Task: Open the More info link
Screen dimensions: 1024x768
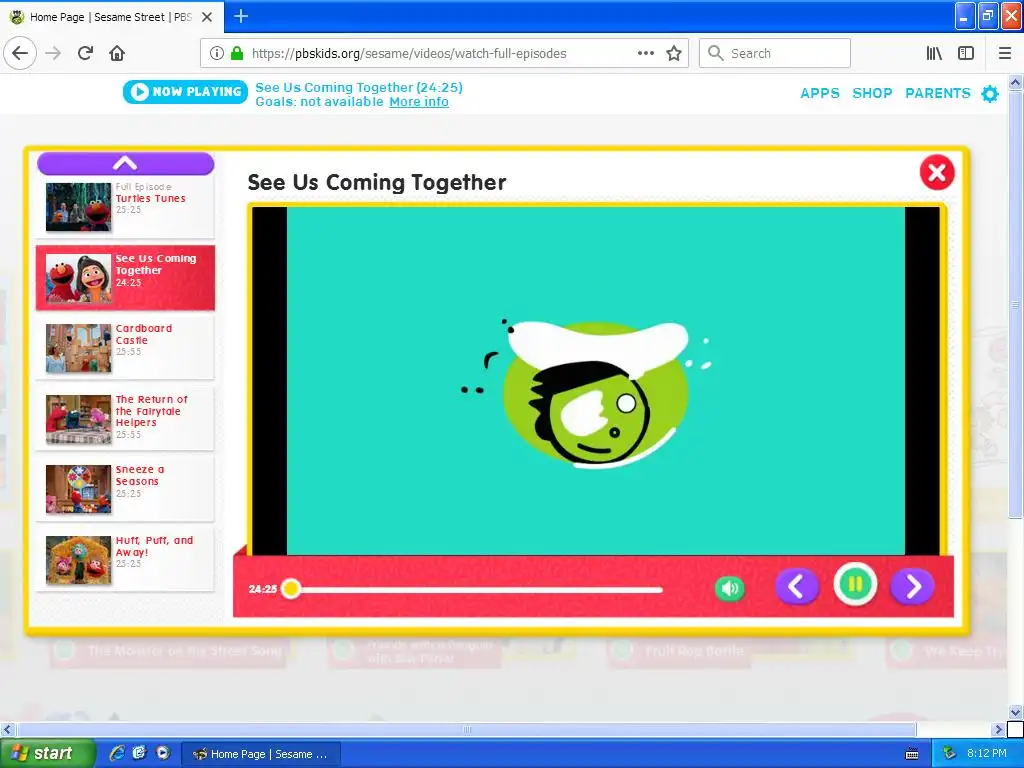Action: (x=419, y=102)
